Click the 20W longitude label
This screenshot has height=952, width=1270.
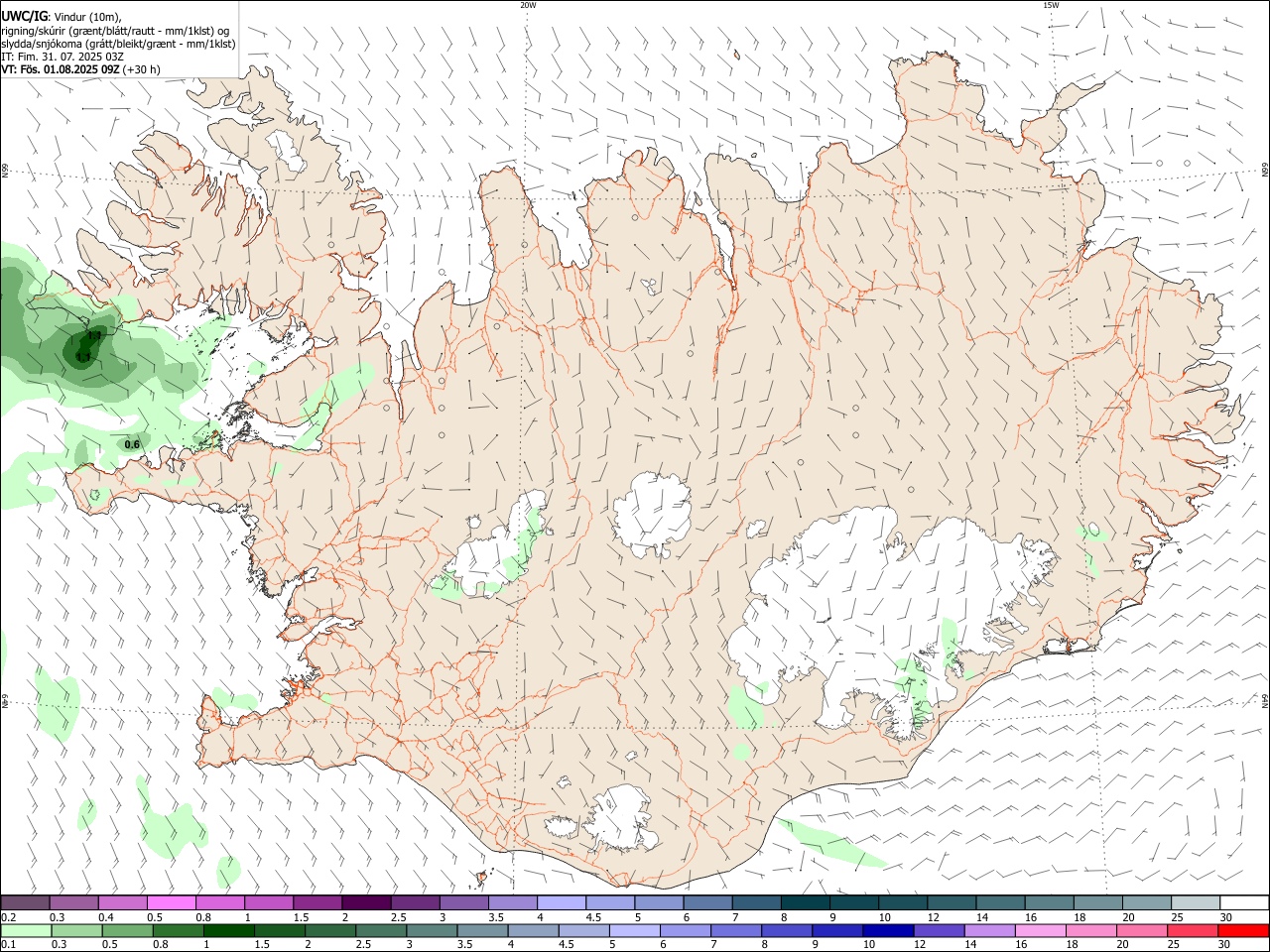(528, 5)
